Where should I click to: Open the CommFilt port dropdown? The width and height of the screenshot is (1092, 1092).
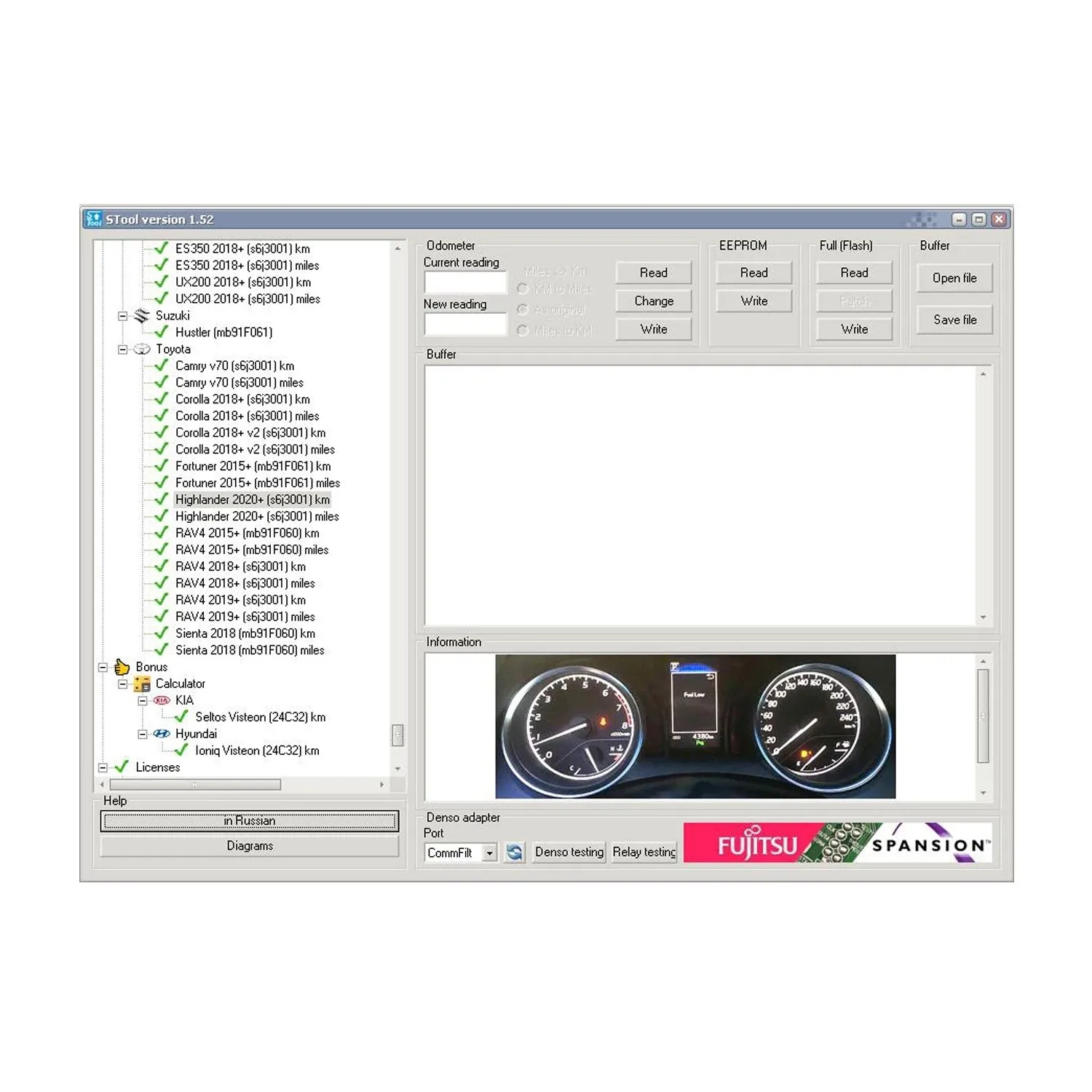coord(490,852)
